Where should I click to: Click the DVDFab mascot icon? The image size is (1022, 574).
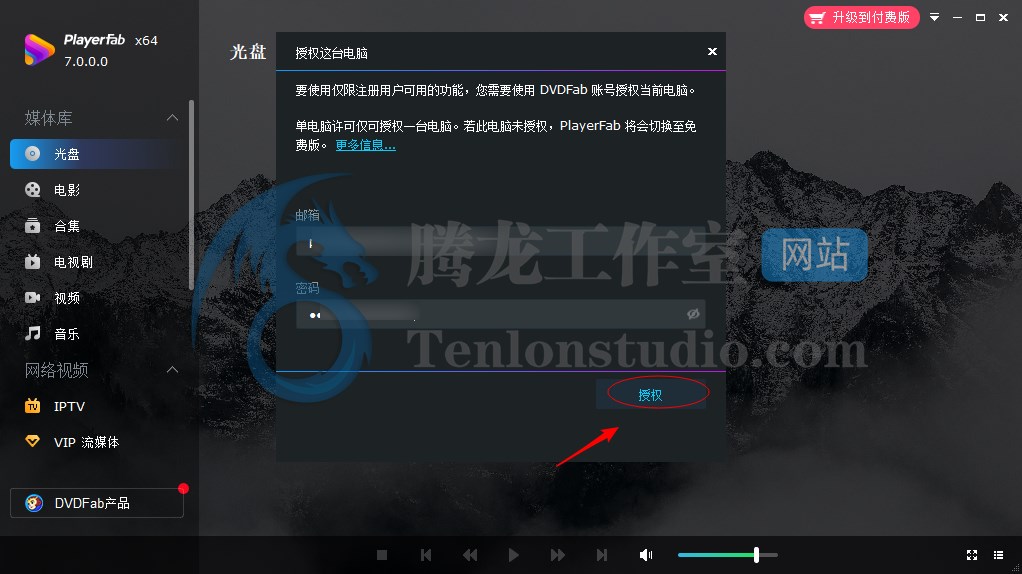(34, 503)
